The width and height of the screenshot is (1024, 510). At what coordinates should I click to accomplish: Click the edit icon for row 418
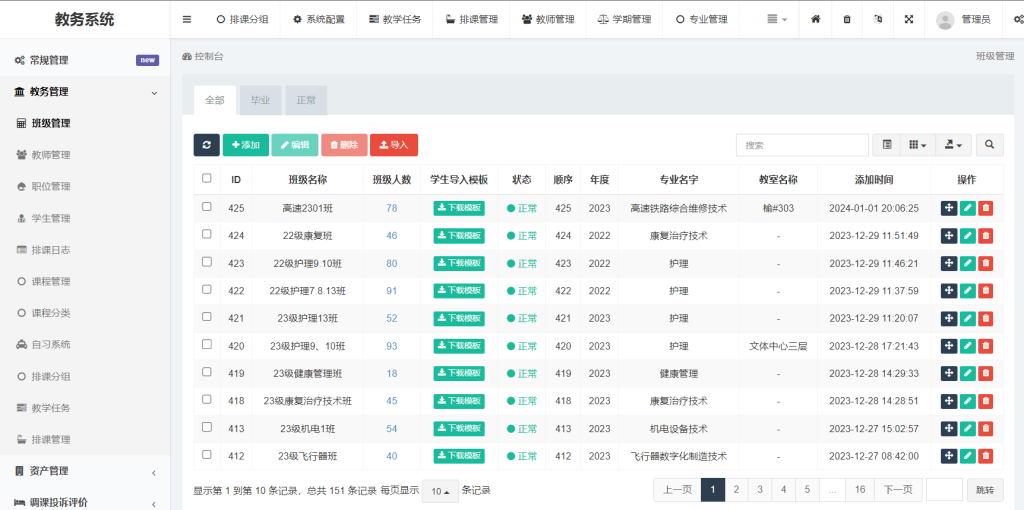(x=968, y=401)
